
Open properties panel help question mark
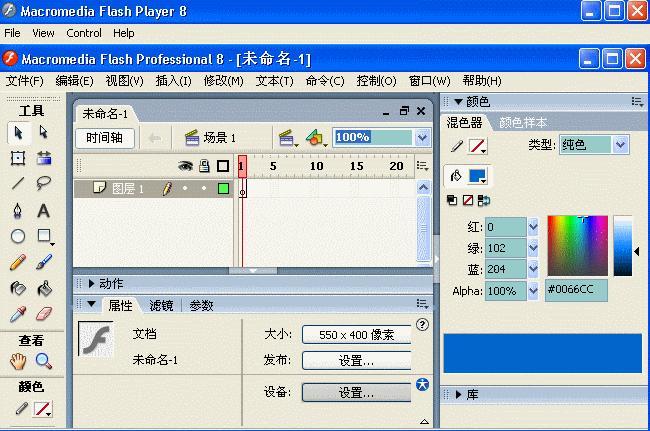pos(422,324)
